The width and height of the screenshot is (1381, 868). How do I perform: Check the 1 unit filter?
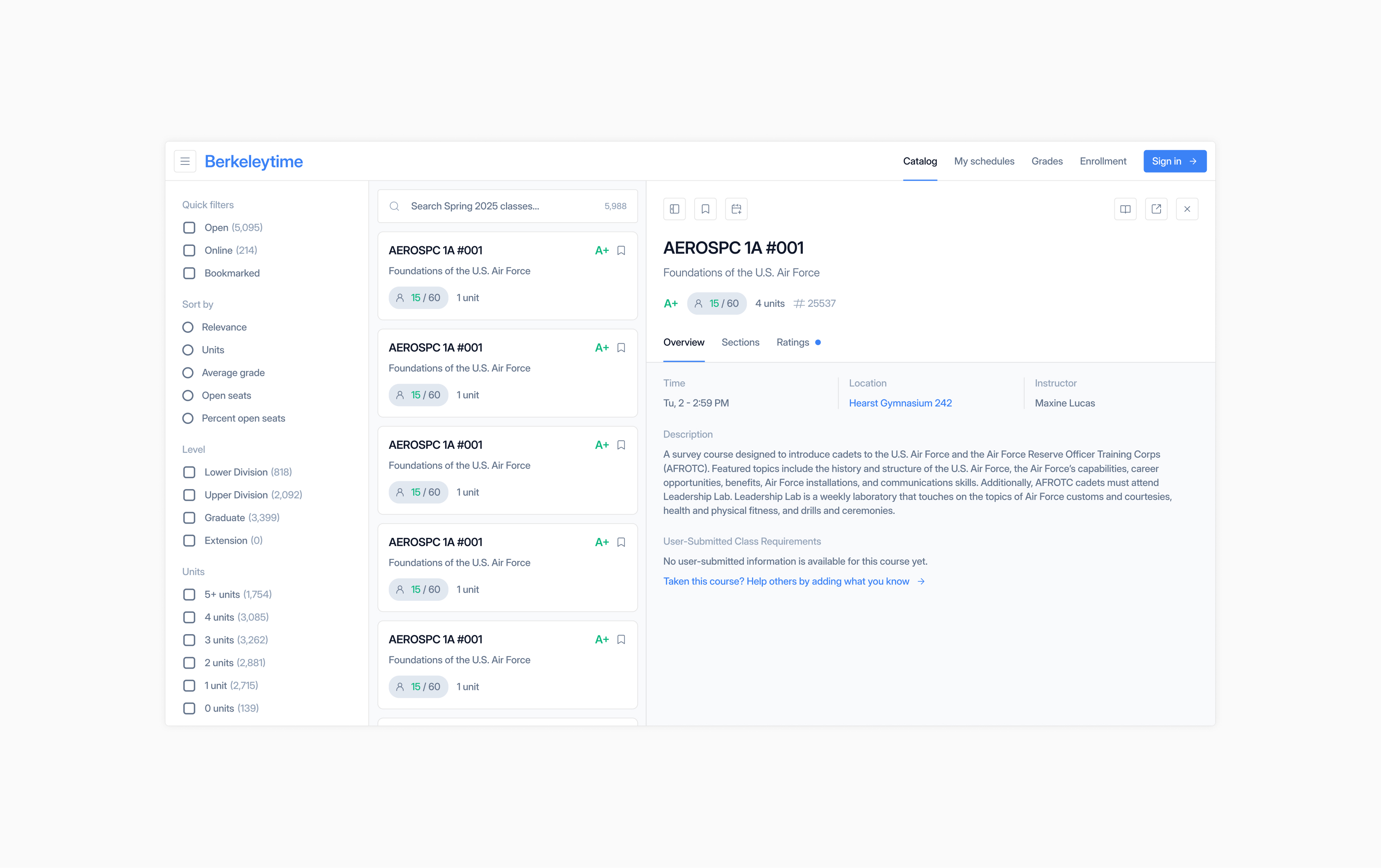[189, 686]
